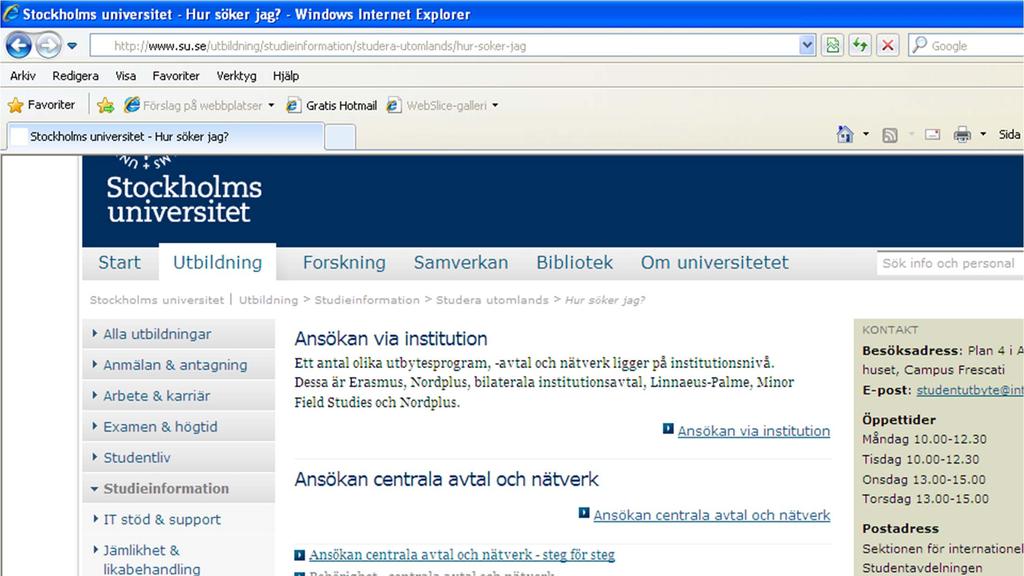The width and height of the screenshot is (1024, 576).
Task: Open IT stöd & support sidebar item
Action: tap(178, 520)
